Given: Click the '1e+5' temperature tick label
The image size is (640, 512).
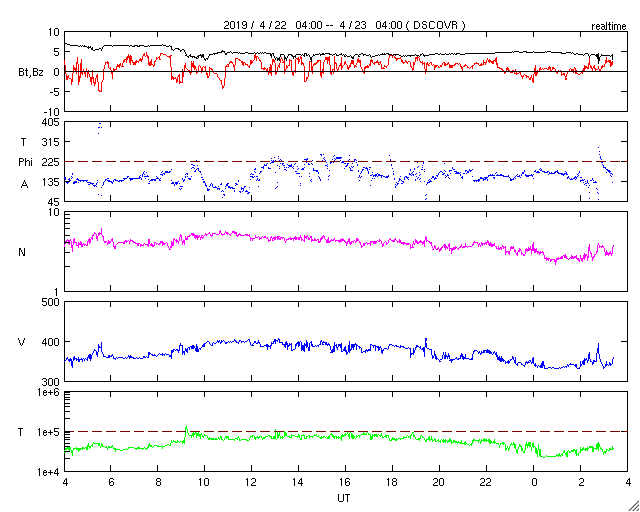Looking at the screenshot, I should coord(49,432).
